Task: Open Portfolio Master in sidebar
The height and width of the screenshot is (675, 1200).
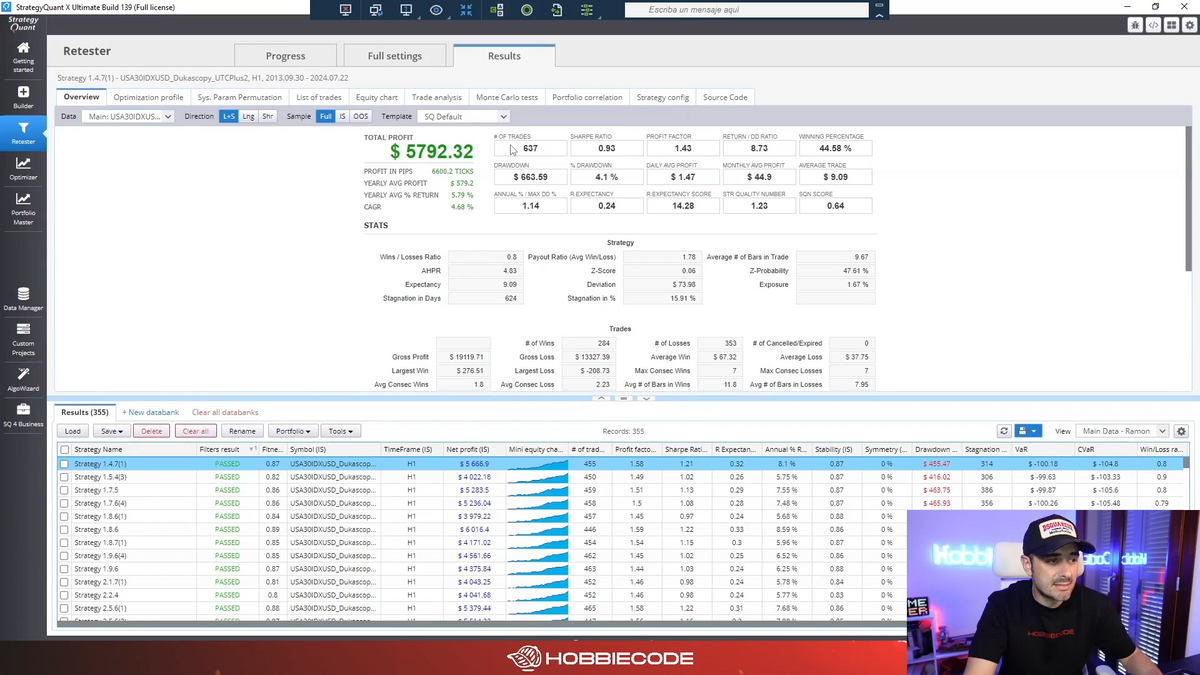Action: (x=23, y=208)
